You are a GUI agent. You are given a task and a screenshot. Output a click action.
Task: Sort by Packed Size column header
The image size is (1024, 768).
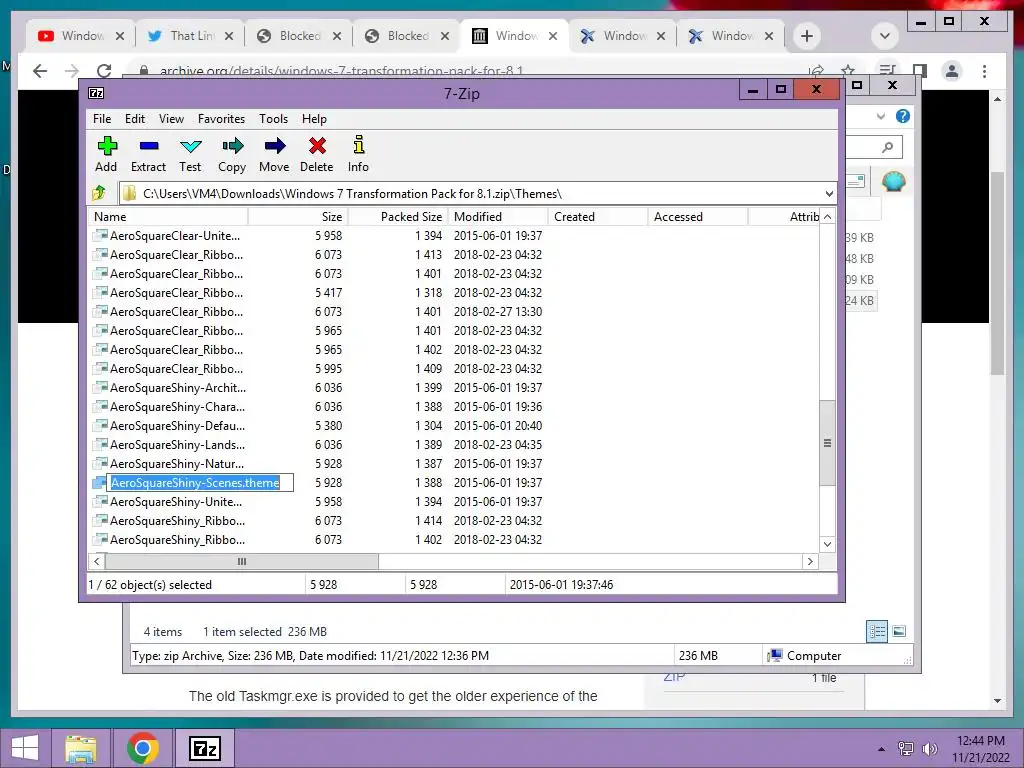[398, 217]
